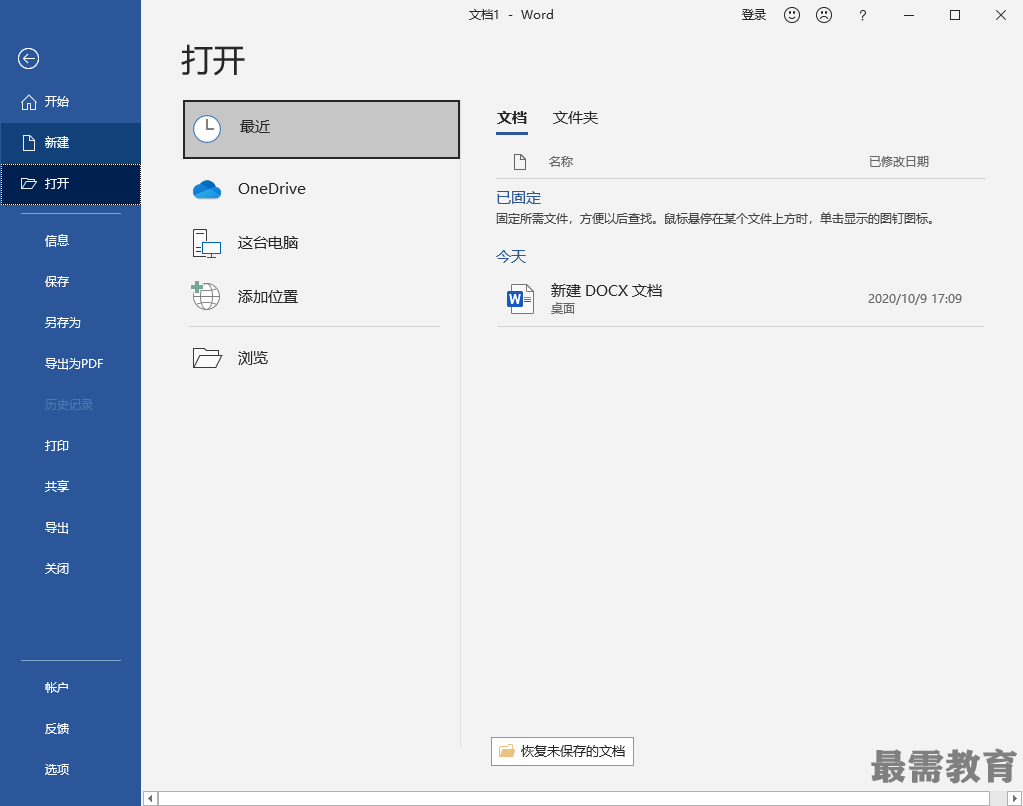Select the 打开 menu item
Screen dimensions: 1023x806
click(x=70, y=184)
